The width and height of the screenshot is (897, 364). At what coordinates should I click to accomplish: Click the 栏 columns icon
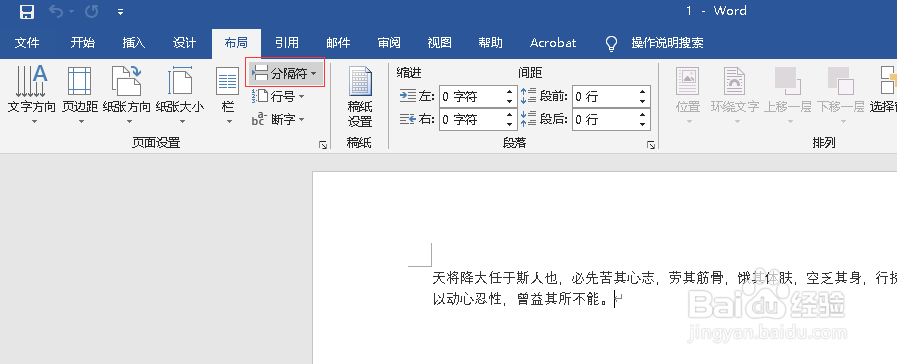click(227, 81)
